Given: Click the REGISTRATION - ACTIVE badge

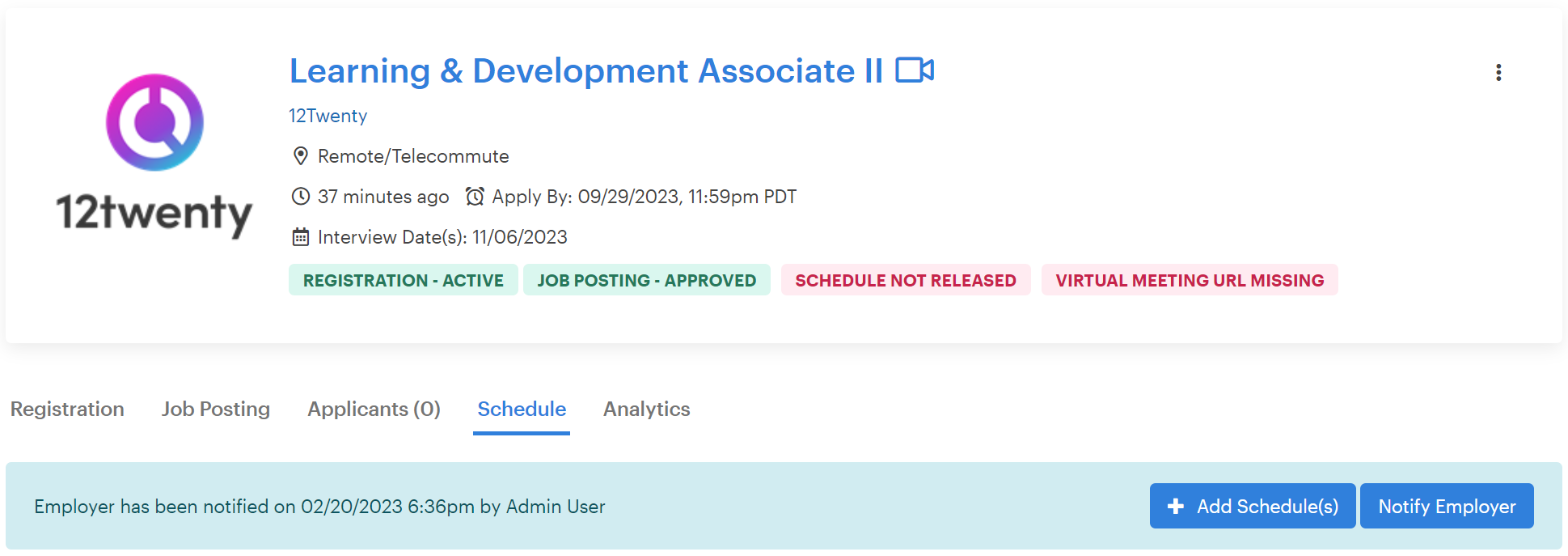Looking at the screenshot, I should tap(404, 280).
